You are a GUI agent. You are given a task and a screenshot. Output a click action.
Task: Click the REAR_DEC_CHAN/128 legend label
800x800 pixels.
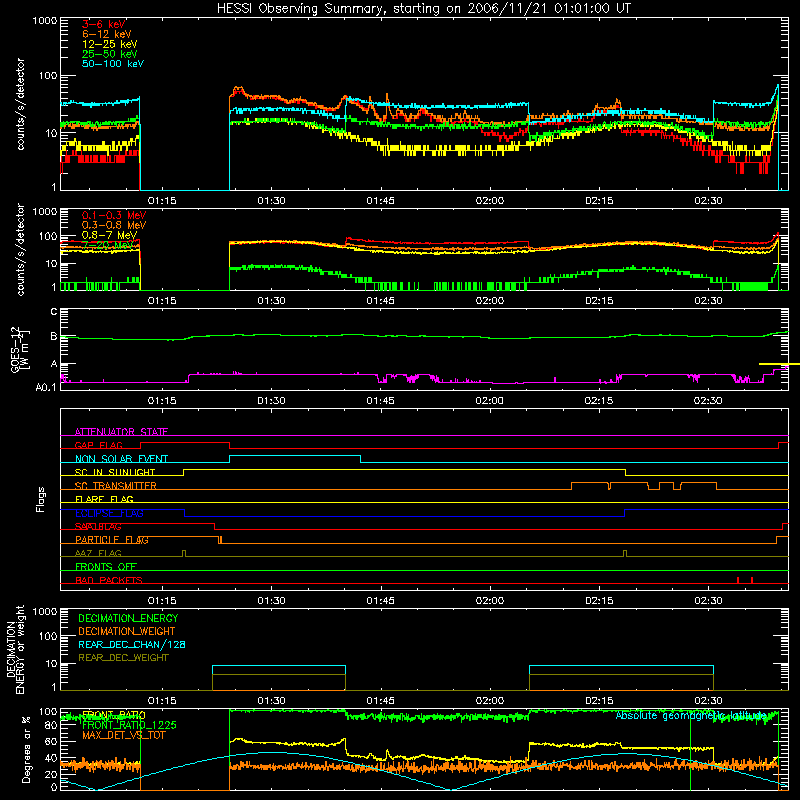pyautogui.click(x=132, y=644)
